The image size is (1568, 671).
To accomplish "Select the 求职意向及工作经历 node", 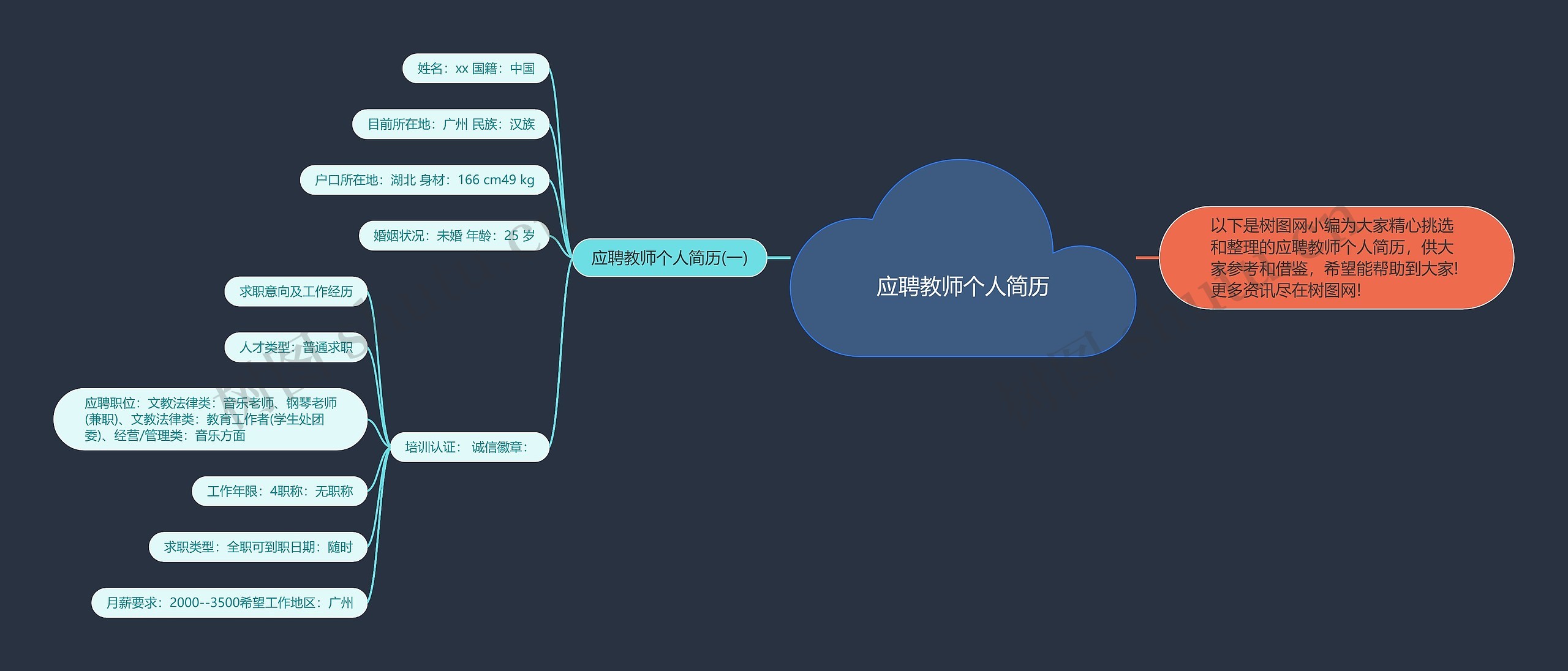I will tap(296, 291).
